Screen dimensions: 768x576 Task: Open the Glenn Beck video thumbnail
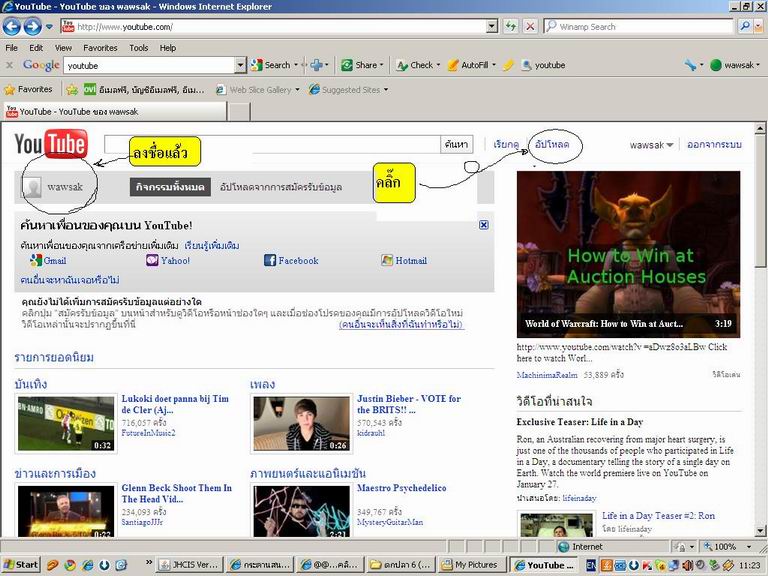[x=66, y=511]
